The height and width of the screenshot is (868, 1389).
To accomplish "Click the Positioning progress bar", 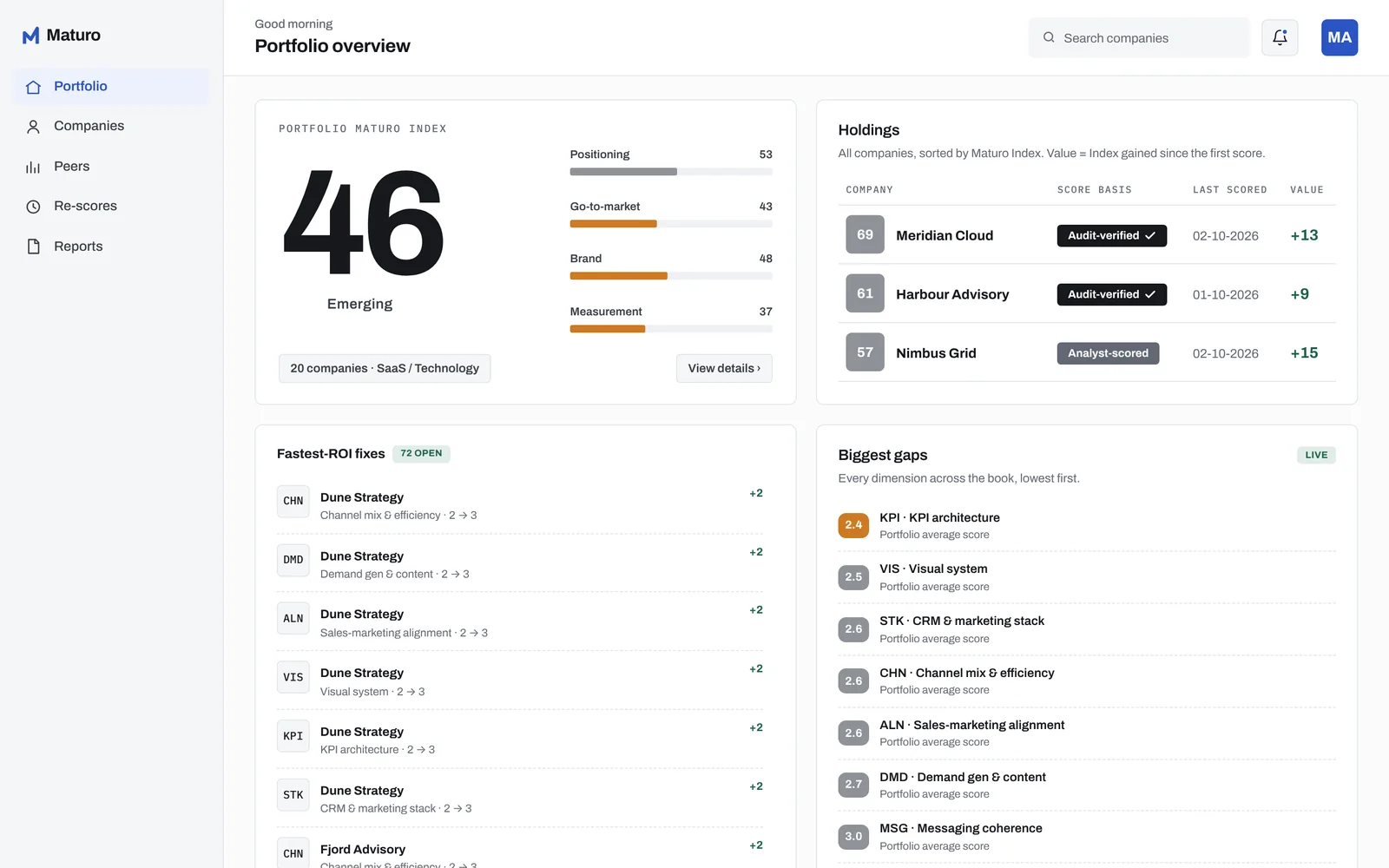I will (671, 172).
